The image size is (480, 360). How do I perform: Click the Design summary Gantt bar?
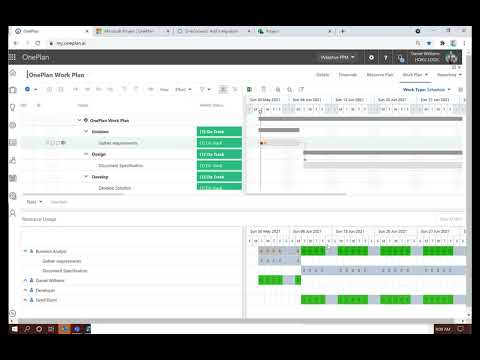[x=383, y=153]
